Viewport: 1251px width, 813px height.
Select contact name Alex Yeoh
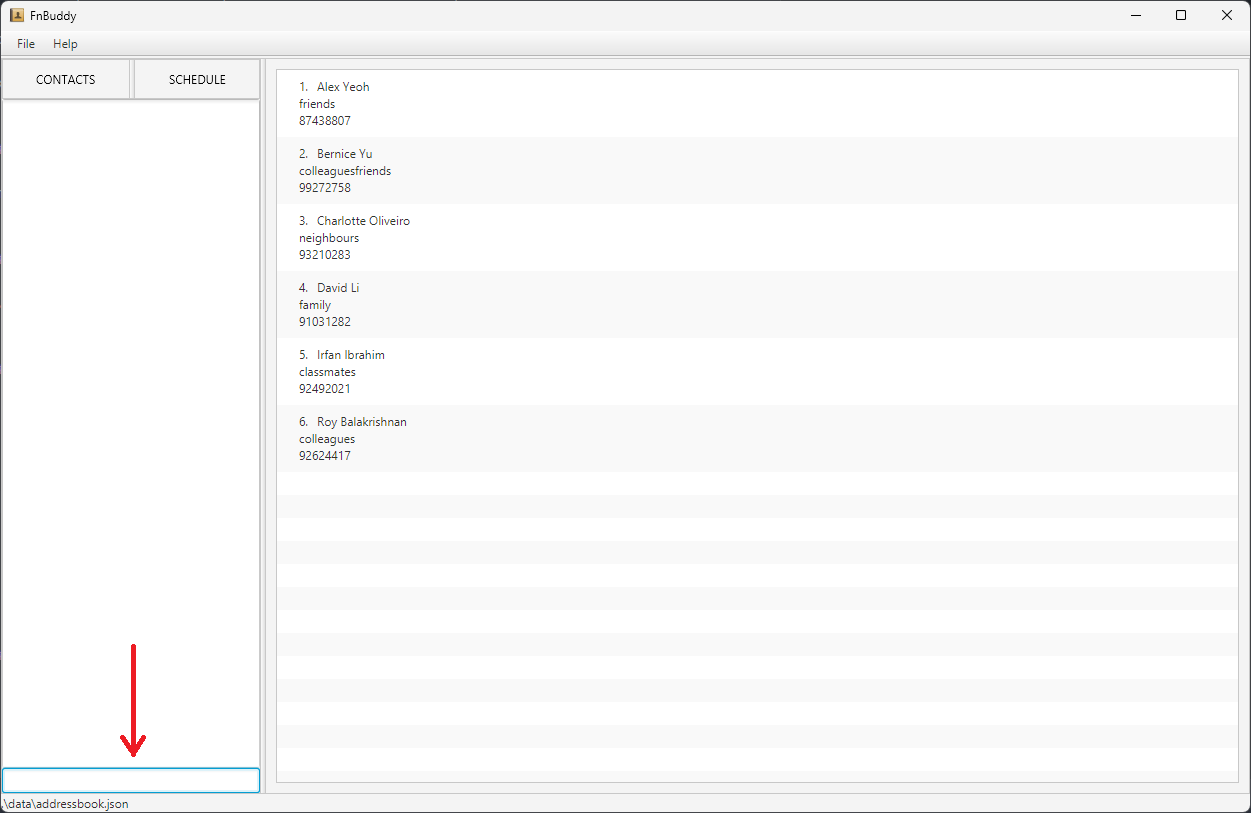tap(343, 87)
